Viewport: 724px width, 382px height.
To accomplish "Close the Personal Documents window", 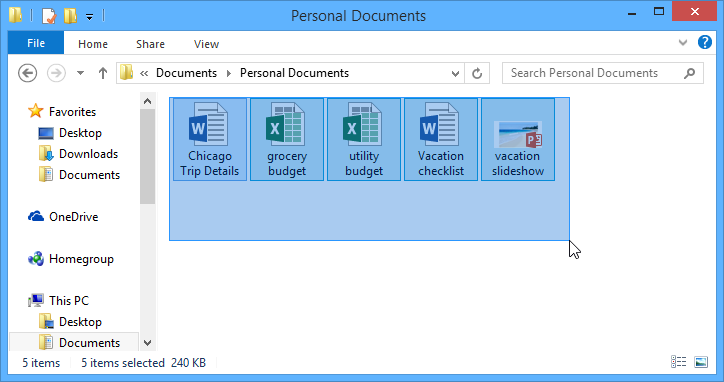I will coord(694,12).
